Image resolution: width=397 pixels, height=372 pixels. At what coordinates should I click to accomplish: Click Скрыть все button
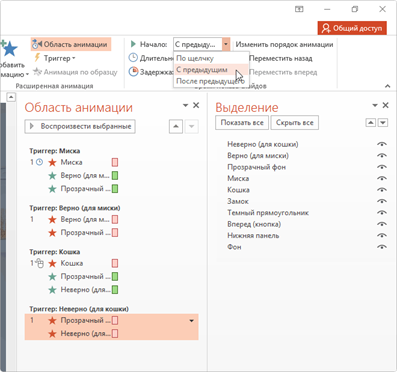295,123
